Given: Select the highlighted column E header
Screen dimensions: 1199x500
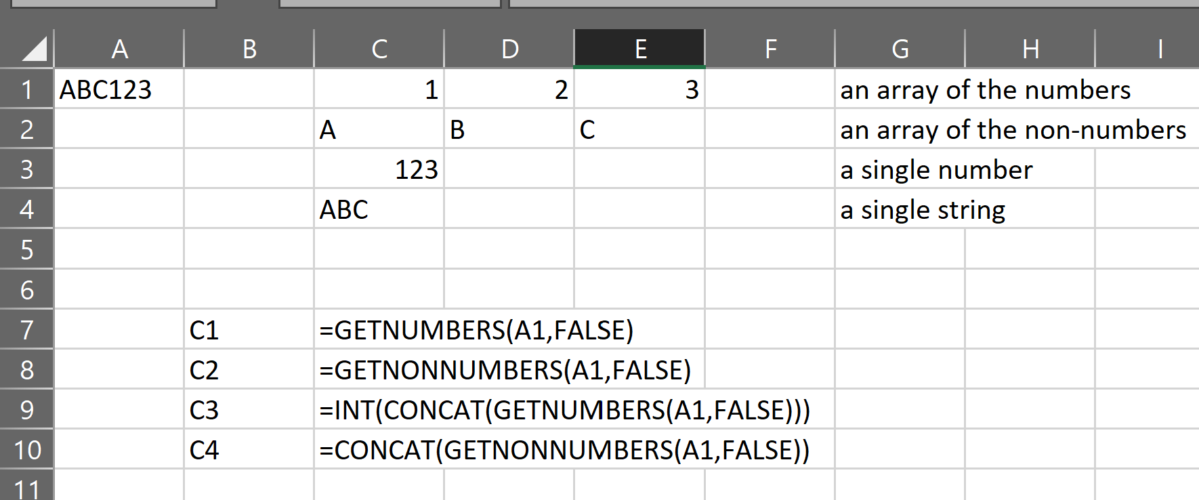Looking at the screenshot, I should point(639,49).
